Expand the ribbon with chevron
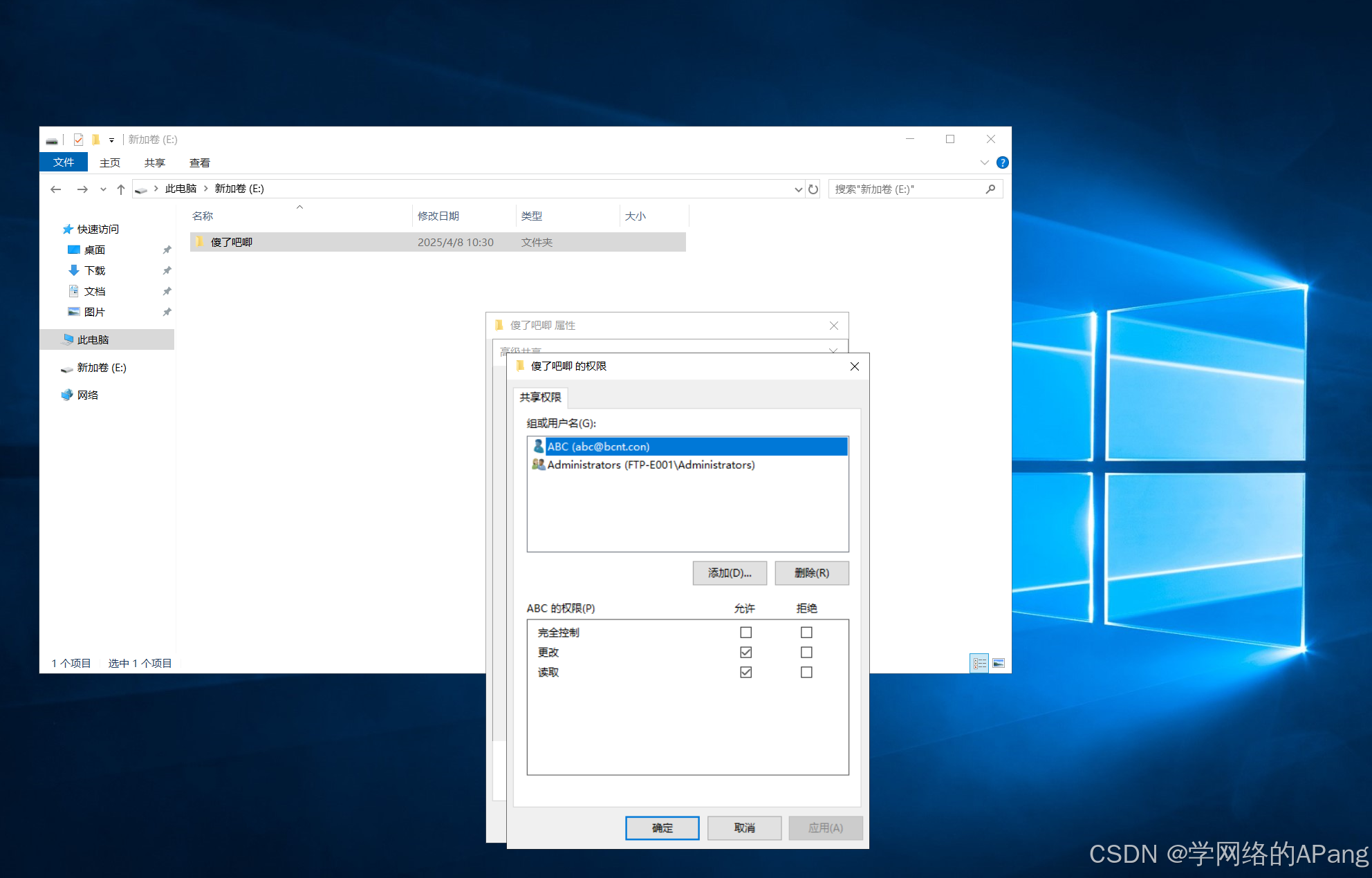This screenshot has width=1372, height=878. (x=984, y=162)
